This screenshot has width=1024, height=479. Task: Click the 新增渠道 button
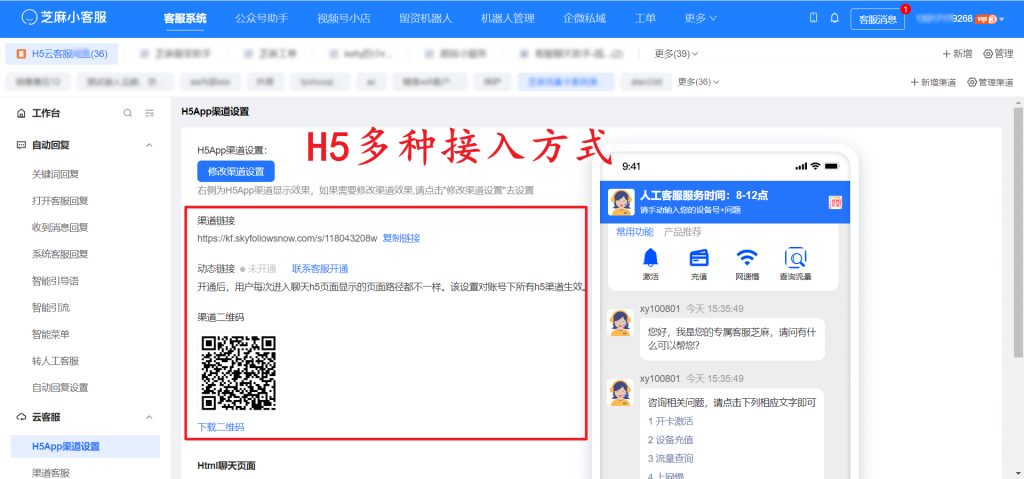click(x=933, y=82)
